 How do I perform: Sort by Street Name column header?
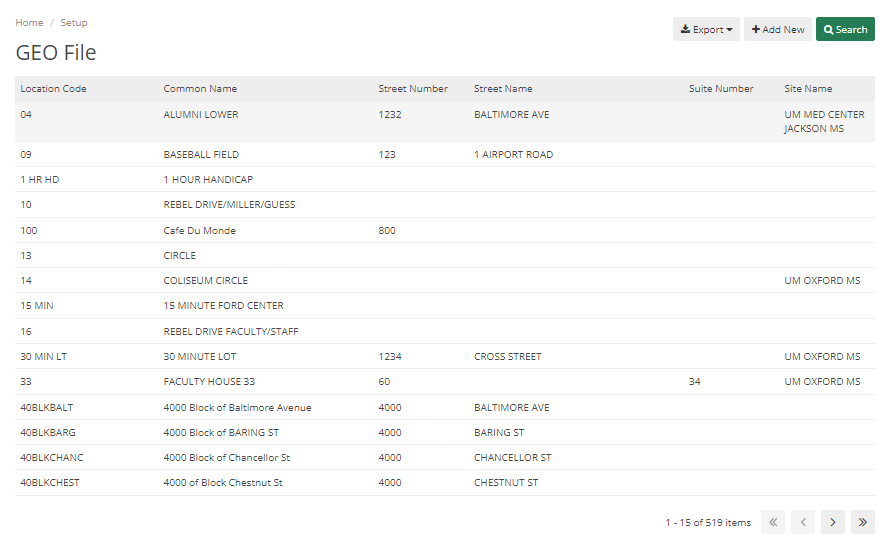(503, 89)
